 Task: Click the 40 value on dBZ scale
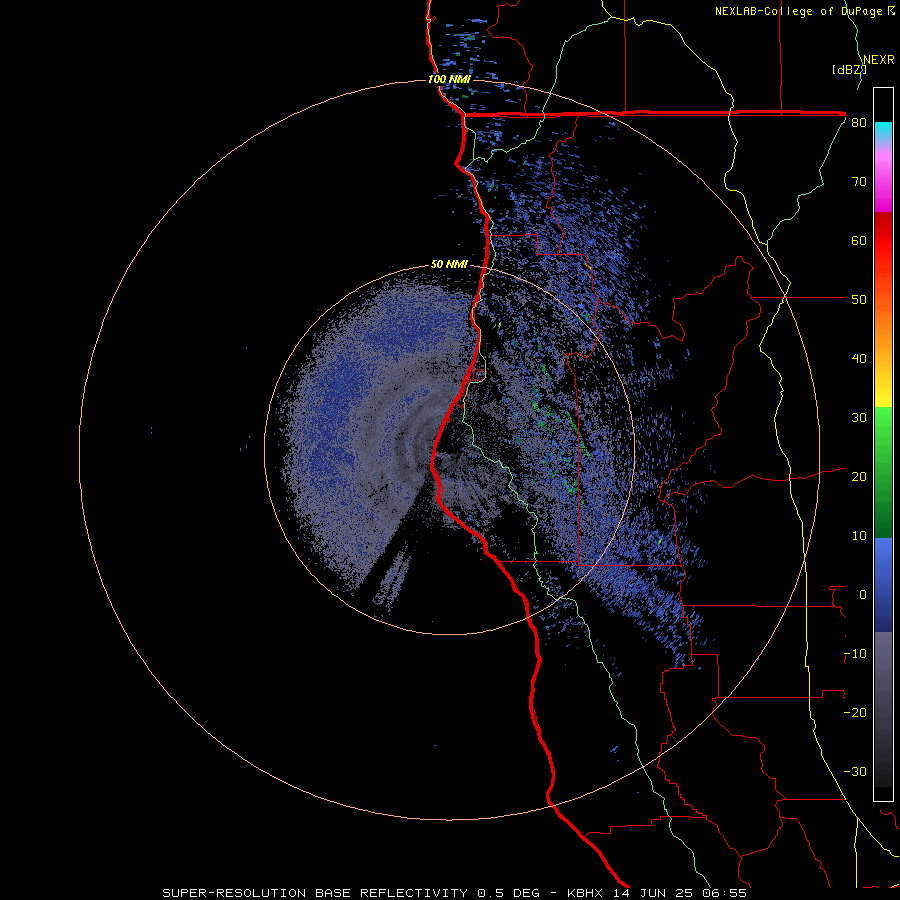tap(859, 359)
